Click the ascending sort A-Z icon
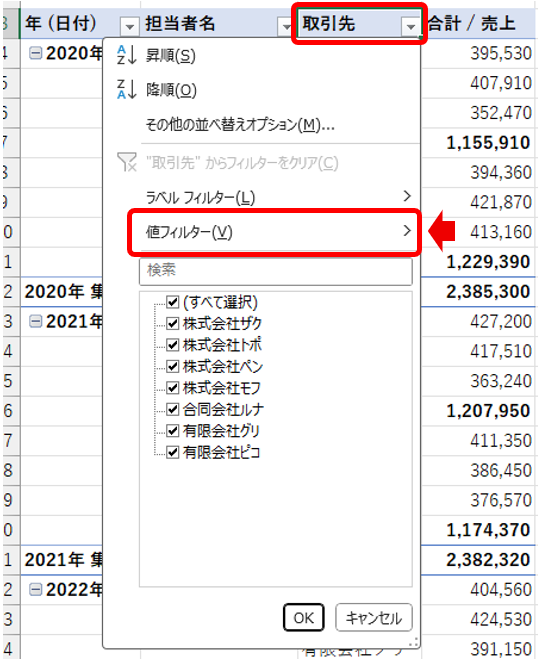 [x=126, y=56]
